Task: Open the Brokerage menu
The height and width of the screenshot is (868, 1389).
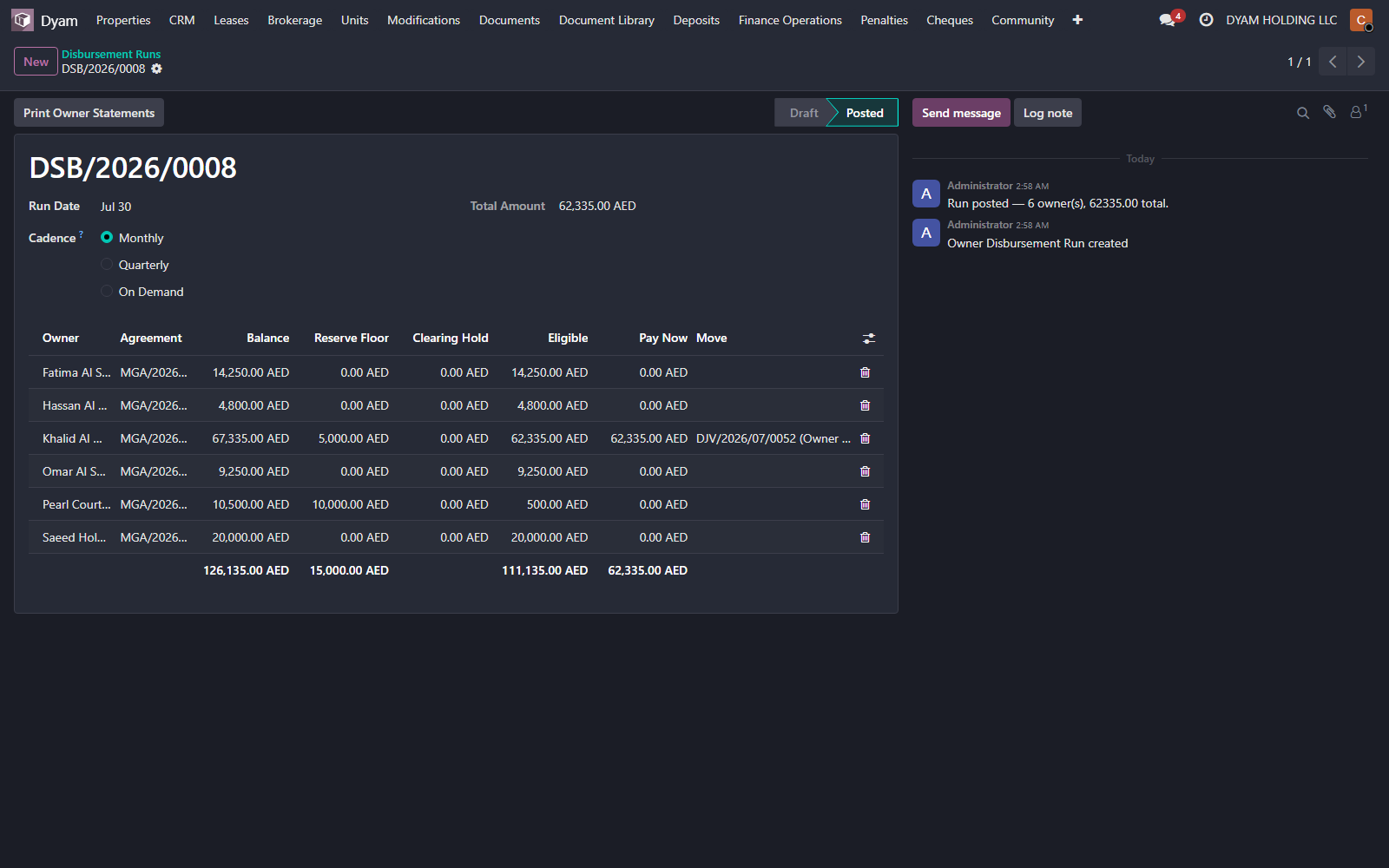Action: pos(294,20)
